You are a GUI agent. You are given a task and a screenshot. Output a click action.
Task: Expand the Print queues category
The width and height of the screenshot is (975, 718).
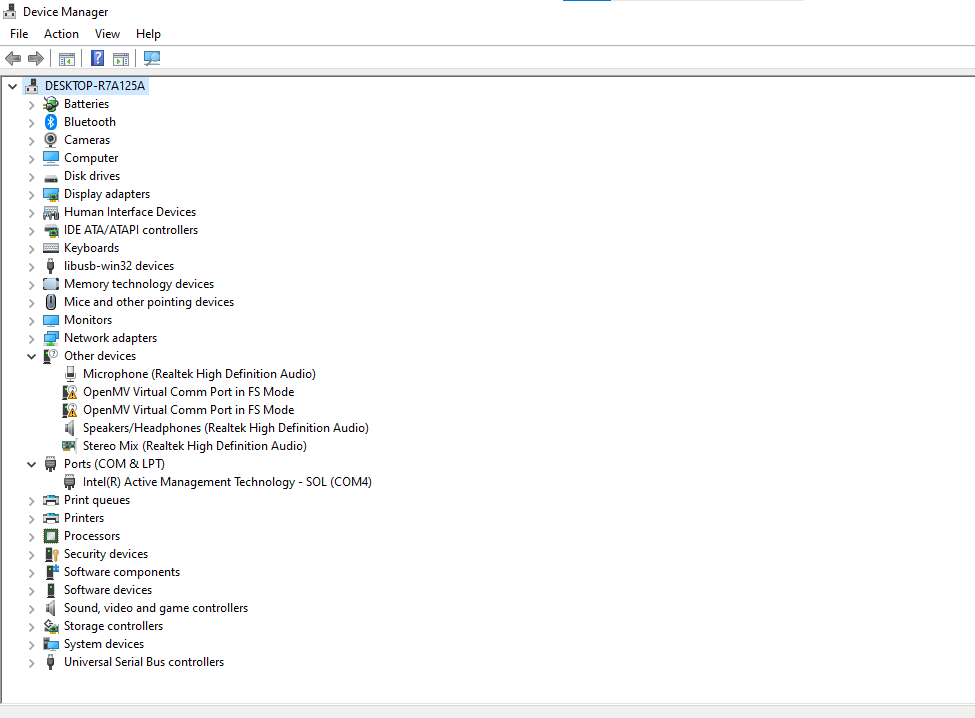tap(32, 500)
